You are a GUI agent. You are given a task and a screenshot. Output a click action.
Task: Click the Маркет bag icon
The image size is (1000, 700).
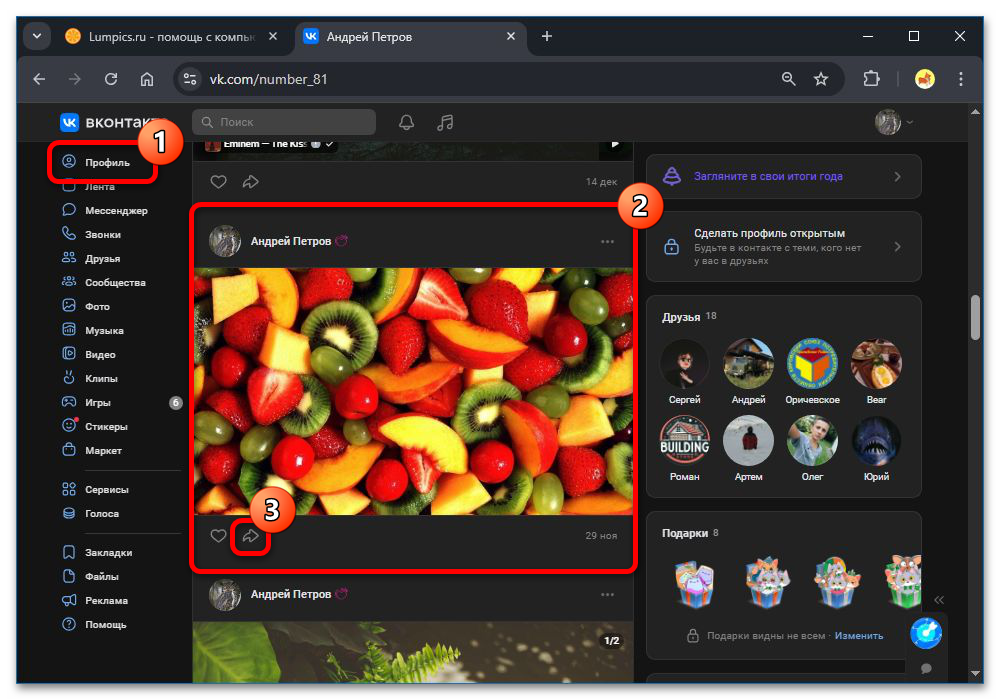click(69, 450)
